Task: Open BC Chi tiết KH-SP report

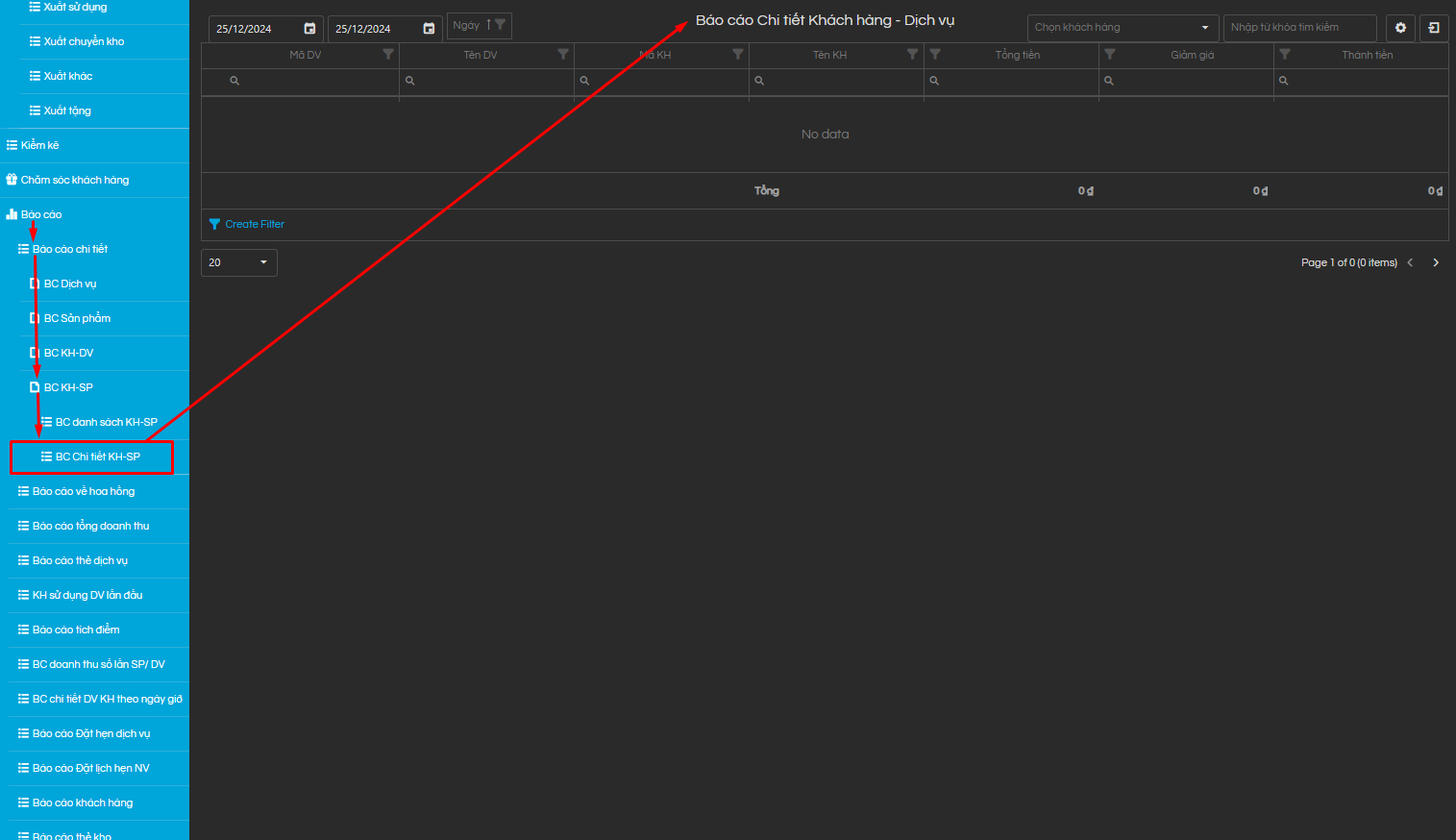Action: click(97, 457)
